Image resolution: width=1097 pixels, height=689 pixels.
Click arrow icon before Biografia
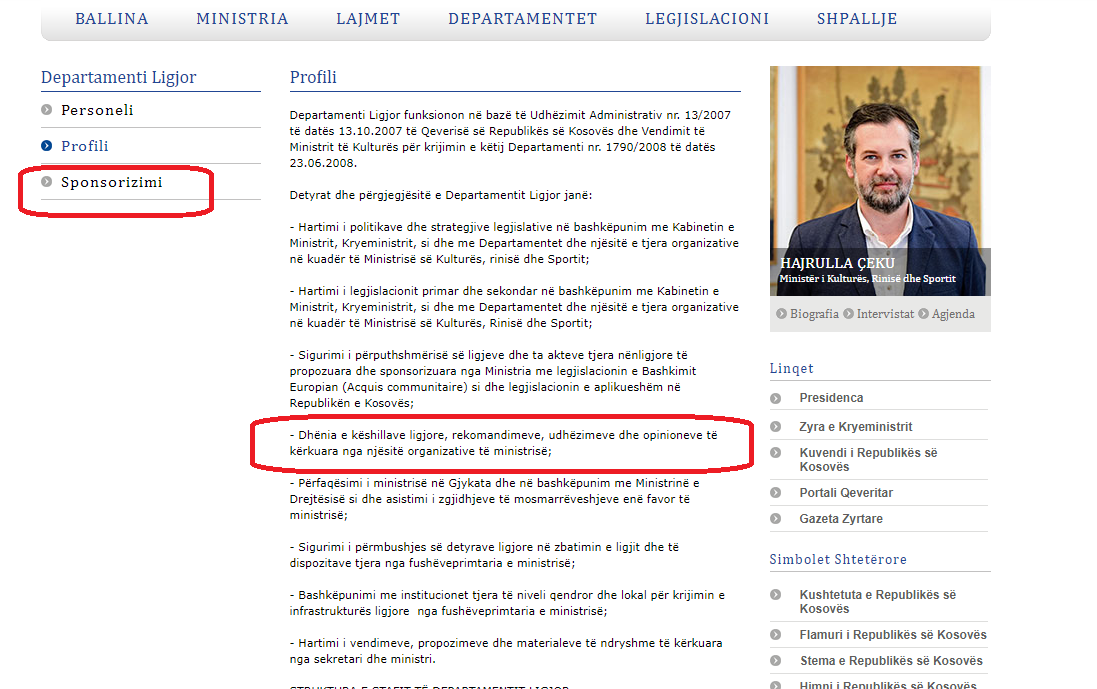click(782, 314)
